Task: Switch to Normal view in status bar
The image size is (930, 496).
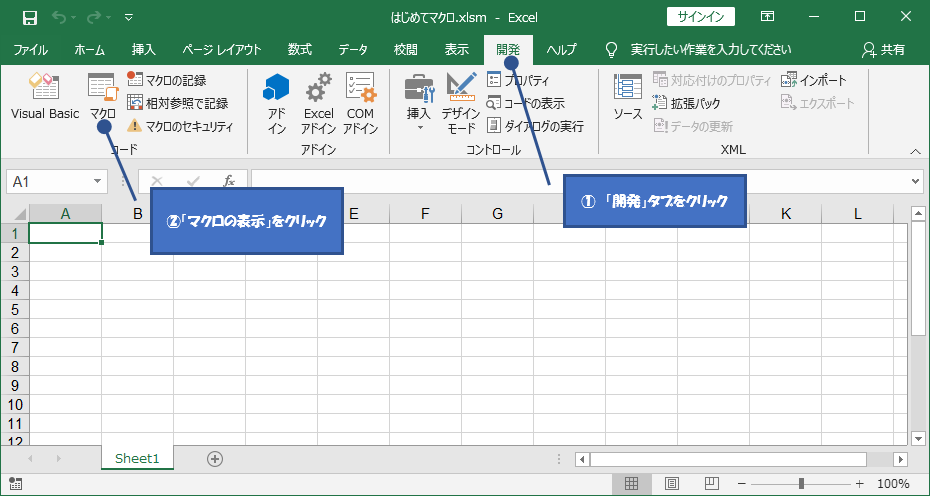Action: pyautogui.click(x=631, y=484)
